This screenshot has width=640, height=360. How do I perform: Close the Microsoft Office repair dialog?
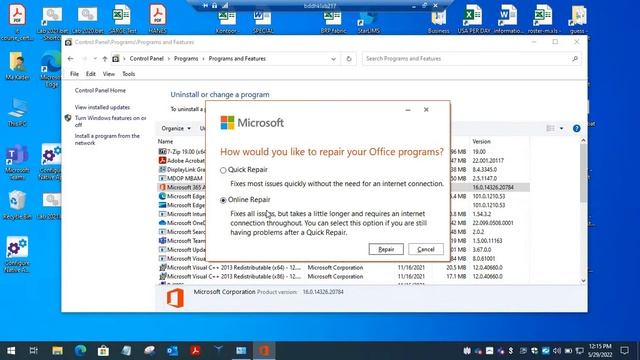[x=426, y=110]
